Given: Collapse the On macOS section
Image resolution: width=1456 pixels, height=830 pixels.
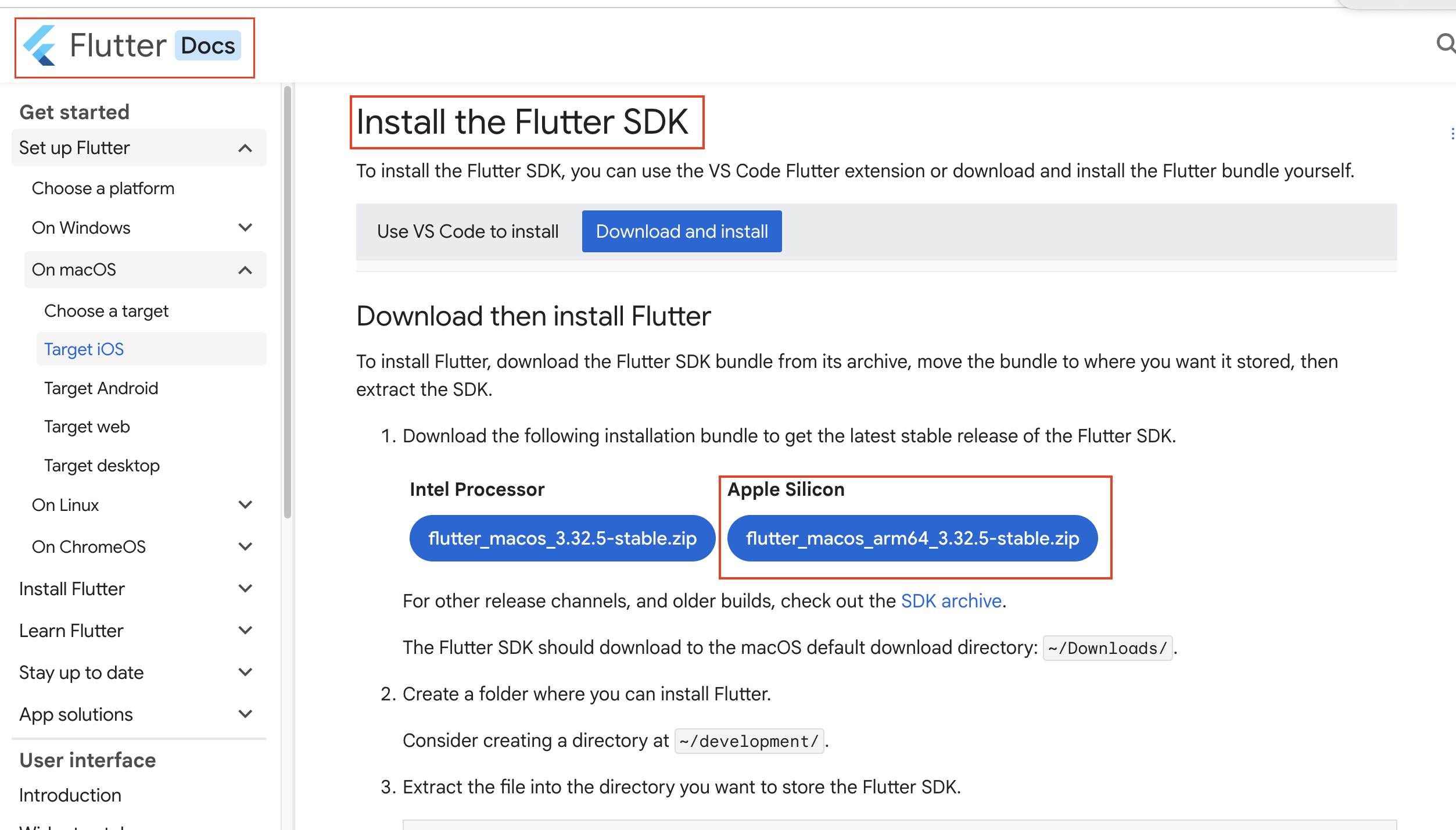Looking at the screenshot, I should pos(245,270).
